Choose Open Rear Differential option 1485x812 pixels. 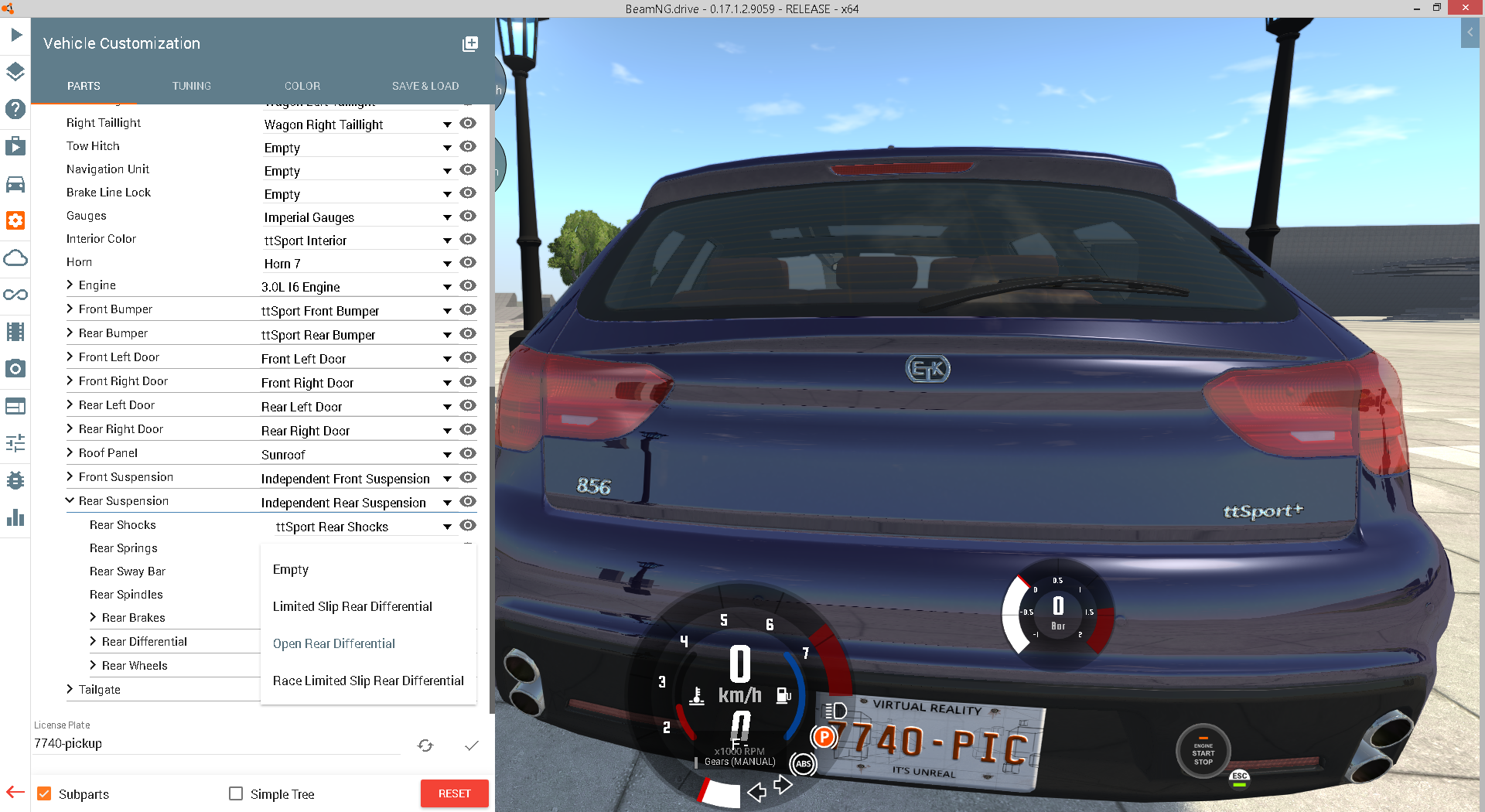coord(368,643)
